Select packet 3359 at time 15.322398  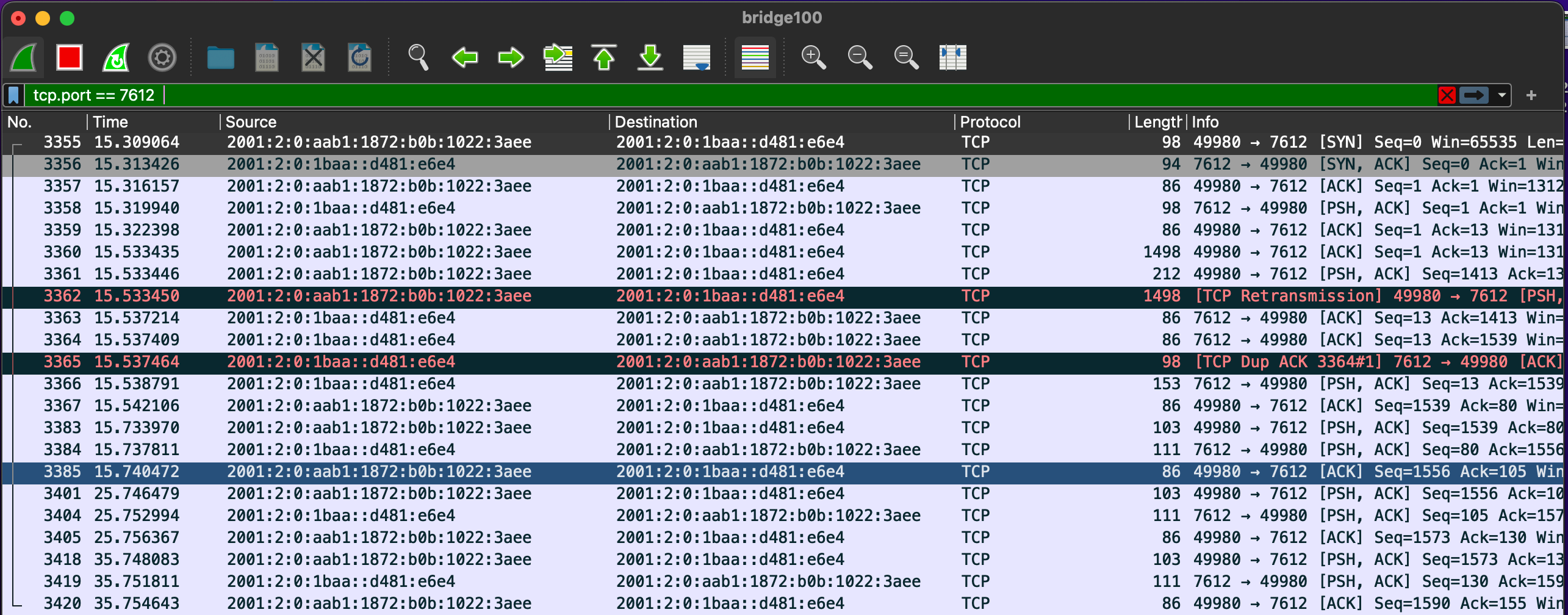[x=784, y=230]
